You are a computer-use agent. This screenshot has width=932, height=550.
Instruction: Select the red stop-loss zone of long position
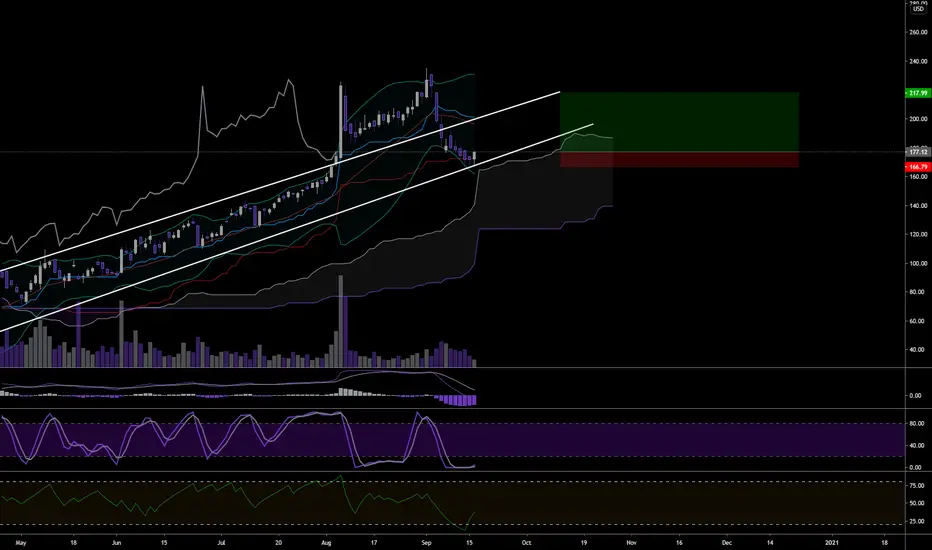click(679, 159)
